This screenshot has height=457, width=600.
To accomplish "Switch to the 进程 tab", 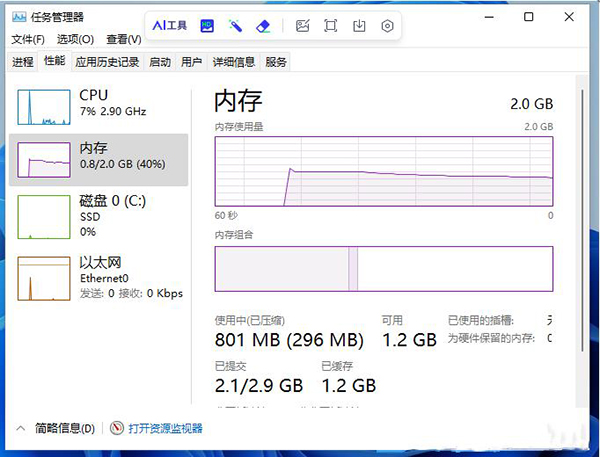I will [x=23, y=62].
